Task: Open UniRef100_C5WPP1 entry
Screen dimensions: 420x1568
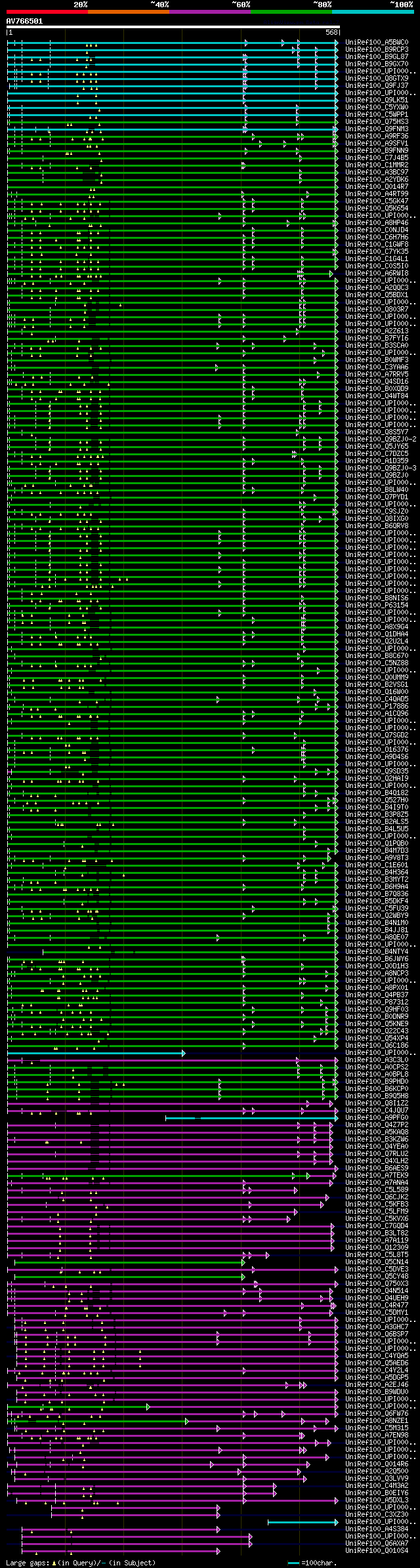Action: (377, 115)
